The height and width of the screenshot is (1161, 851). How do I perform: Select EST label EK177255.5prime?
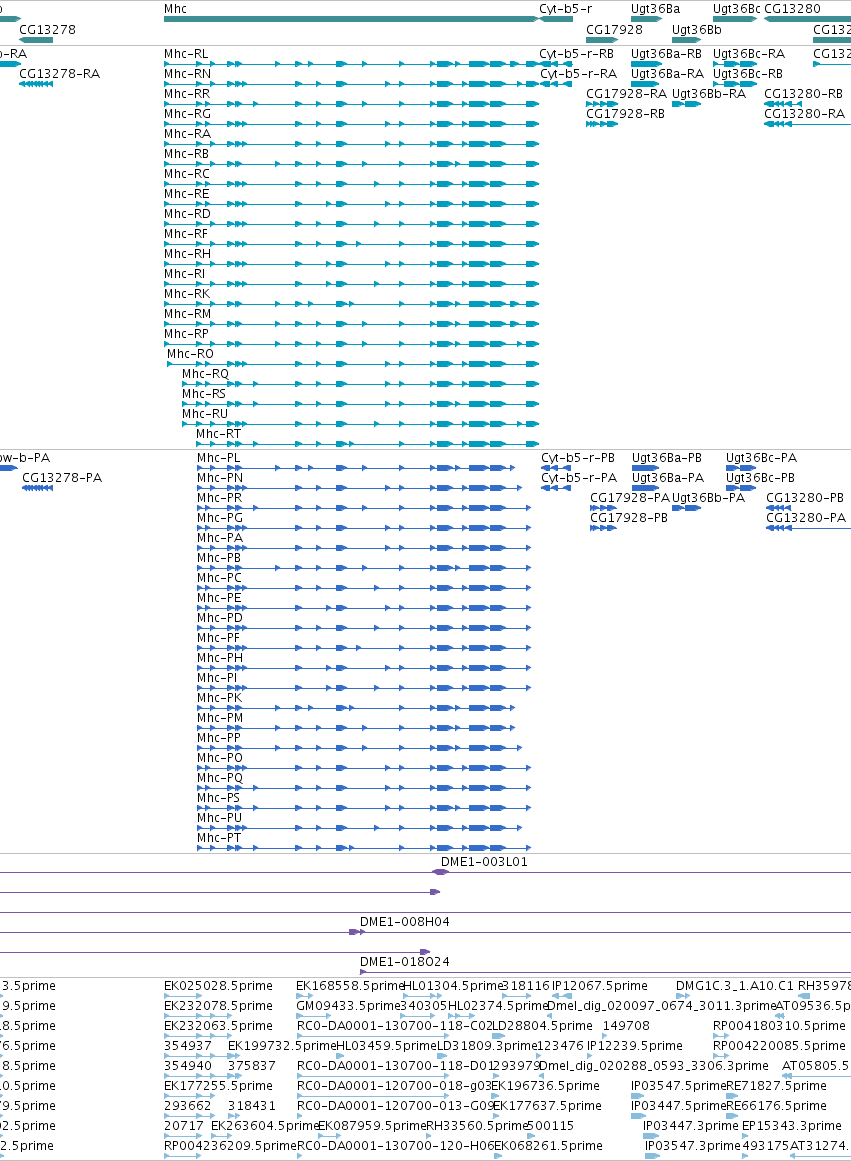(x=218, y=1086)
